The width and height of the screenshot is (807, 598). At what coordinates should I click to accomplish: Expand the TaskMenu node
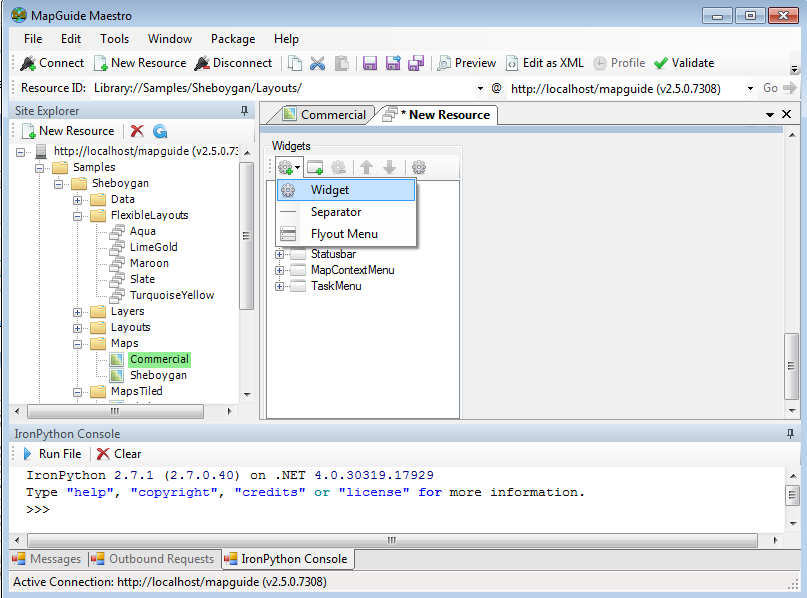pyautogui.click(x=279, y=286)
